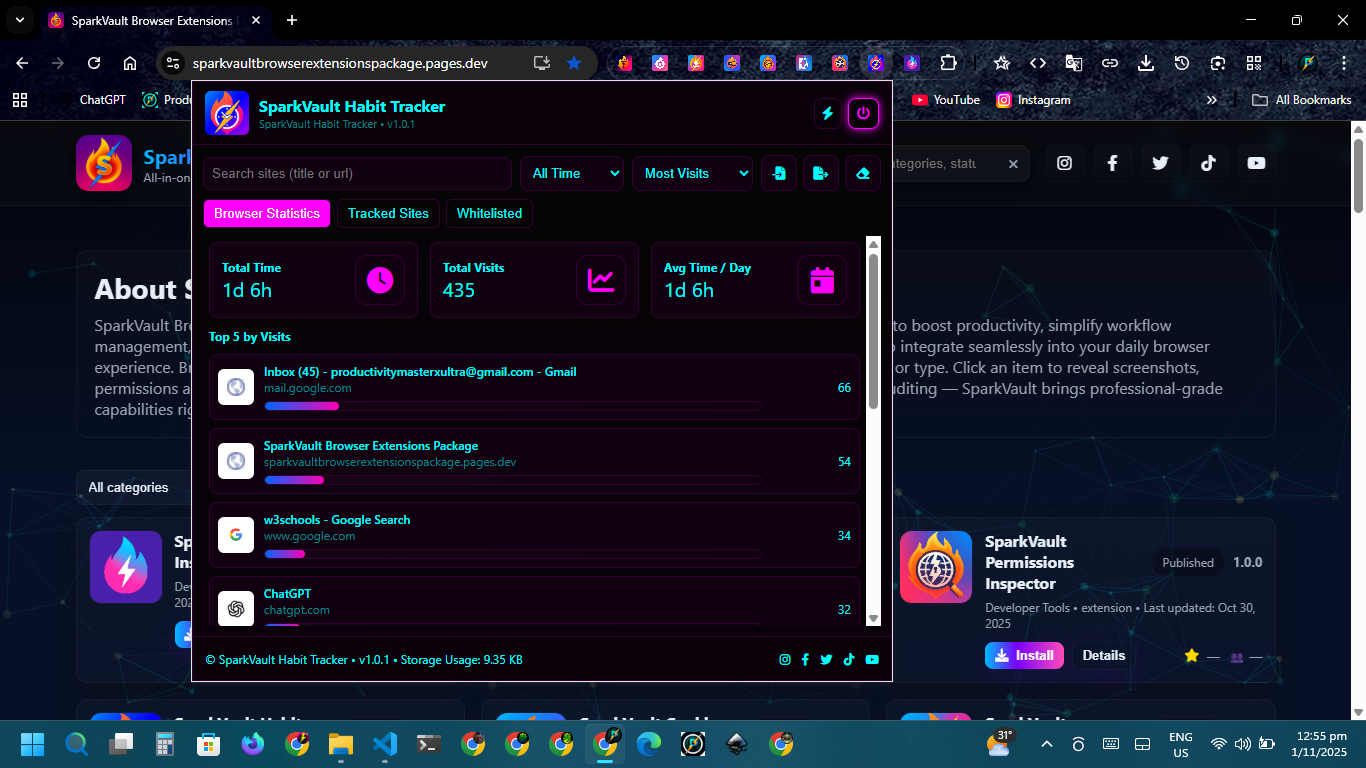The height and width of the screenshot is (768, 1366).
Task: Click the Search sites input field
Action: tap(357, 173)
